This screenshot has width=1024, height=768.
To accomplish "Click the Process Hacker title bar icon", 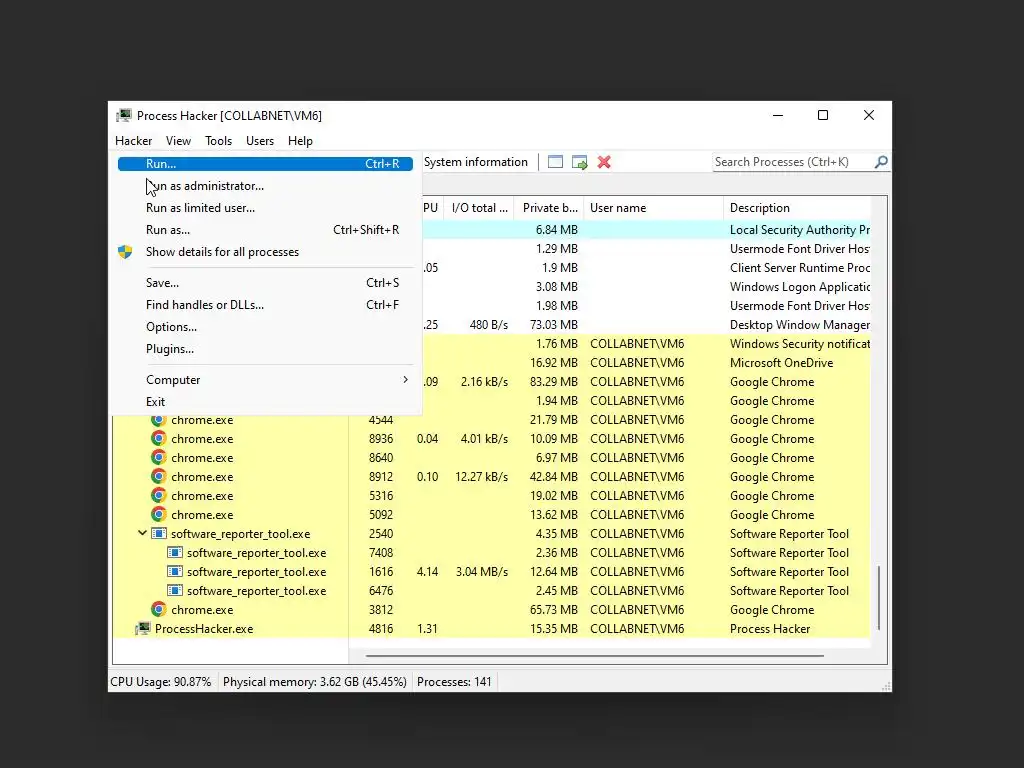I will click(x=124, y=116).
